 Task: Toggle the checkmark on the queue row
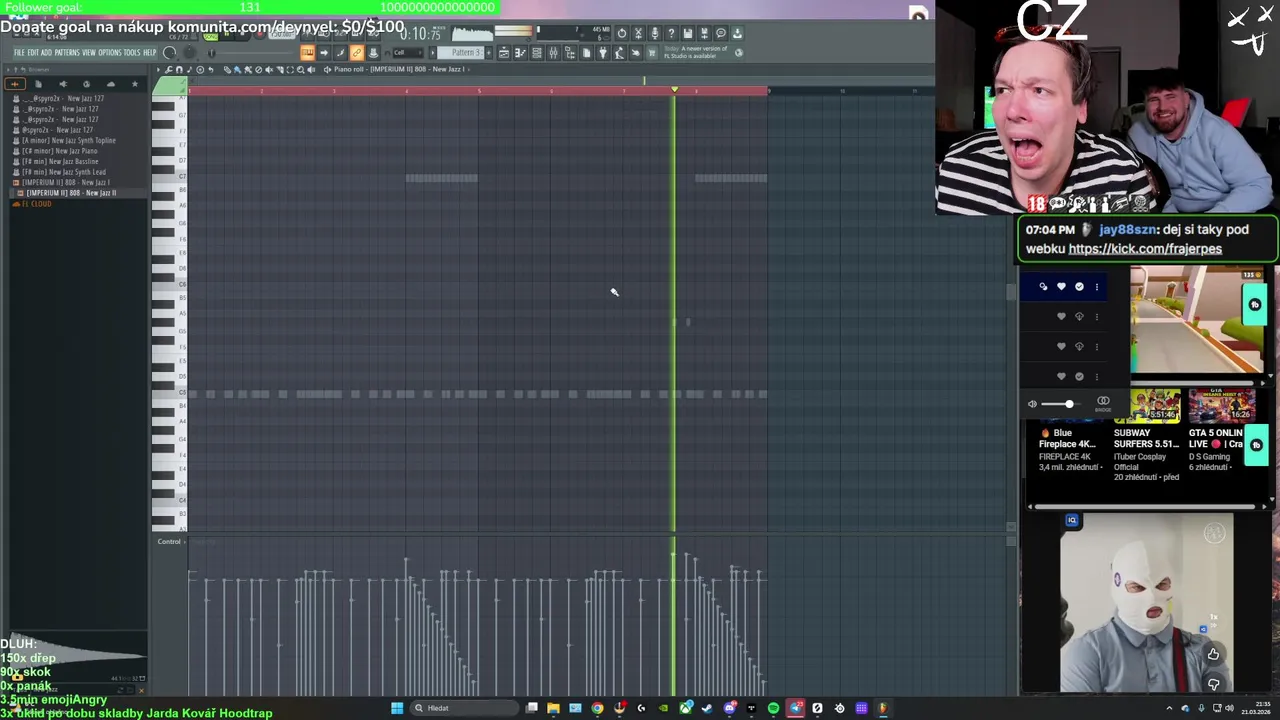click(x=1079, y=287)
